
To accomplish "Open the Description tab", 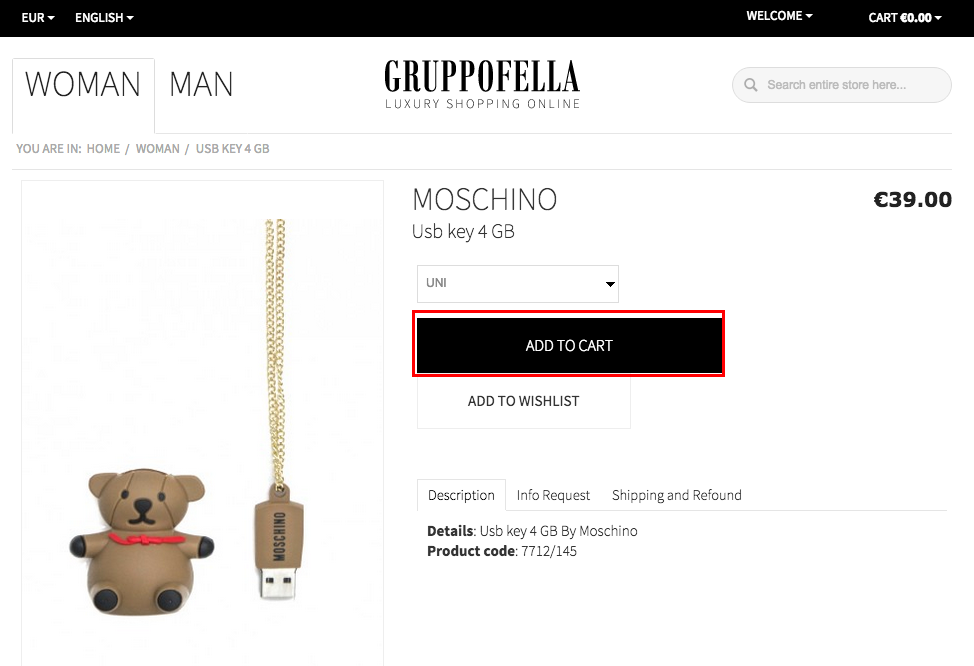I will click(461, 495).
